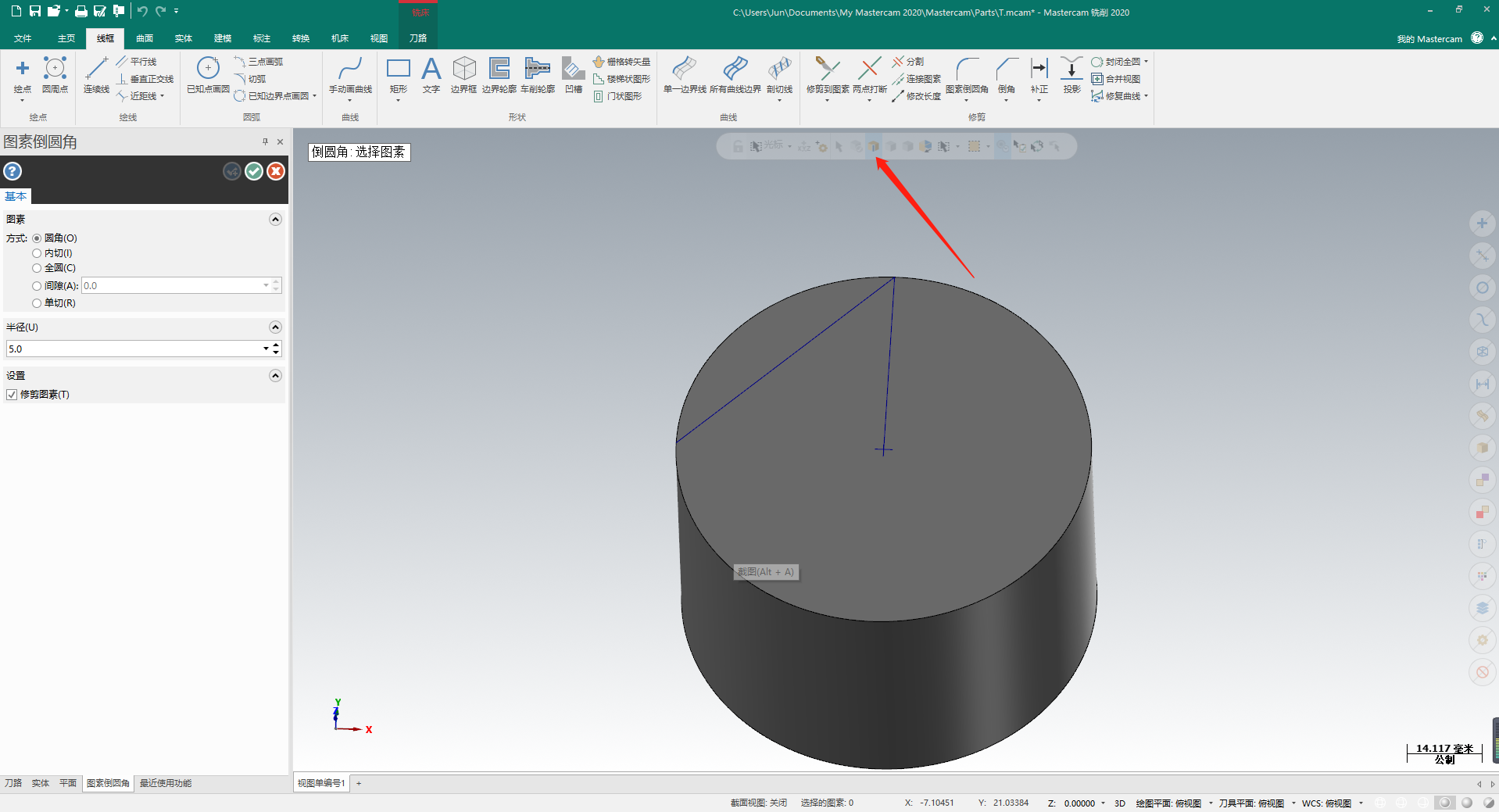Switch to the 主页 home ribbon tab
The image size is (1499, 812).
(x=66, y=38)
